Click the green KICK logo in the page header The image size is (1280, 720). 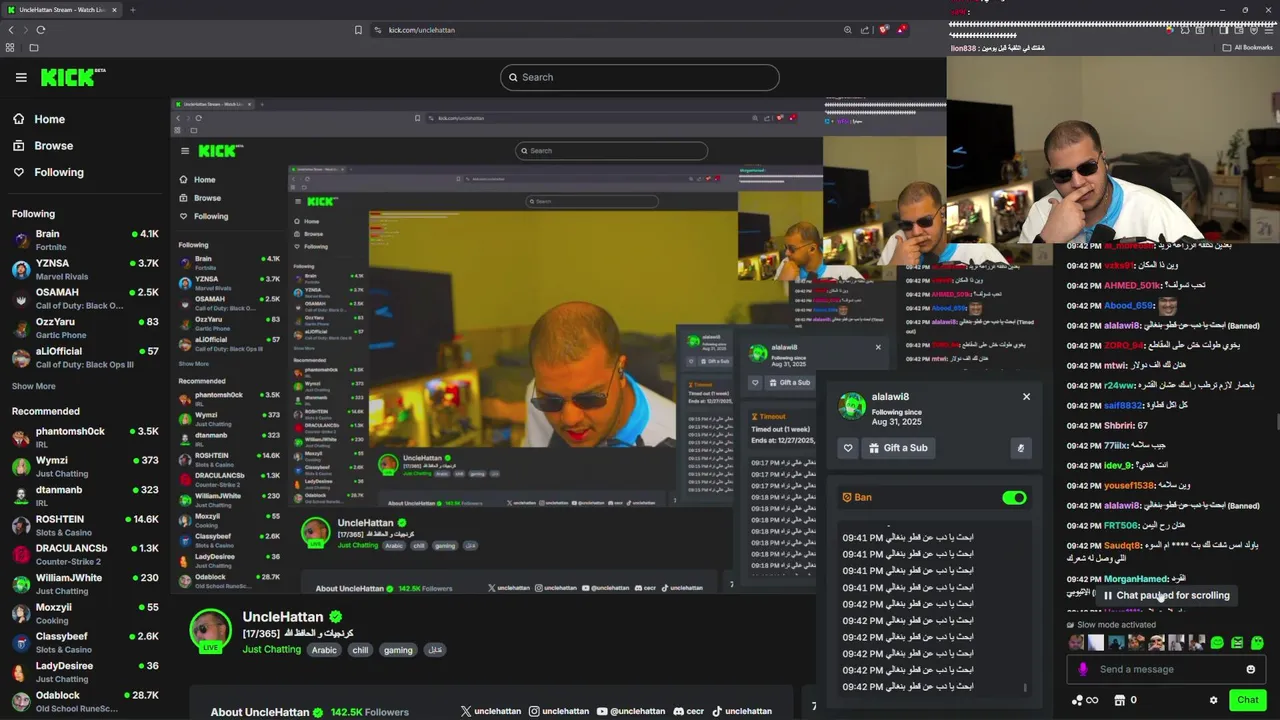[72, 77]
